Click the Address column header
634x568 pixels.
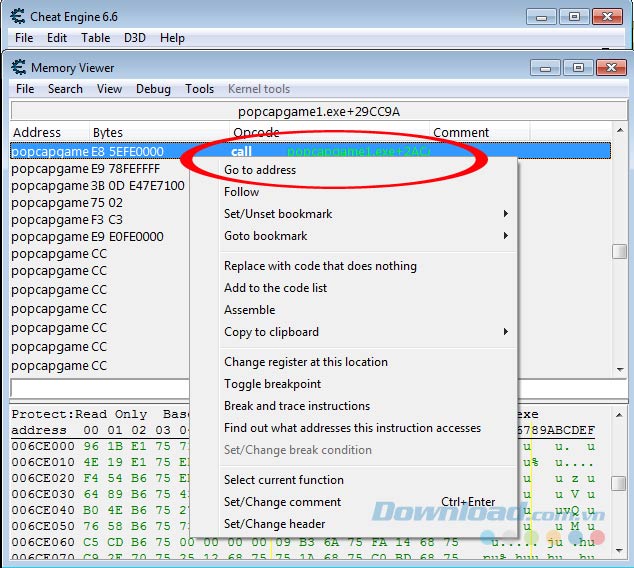pyautogui.click(x=37, y=132)
